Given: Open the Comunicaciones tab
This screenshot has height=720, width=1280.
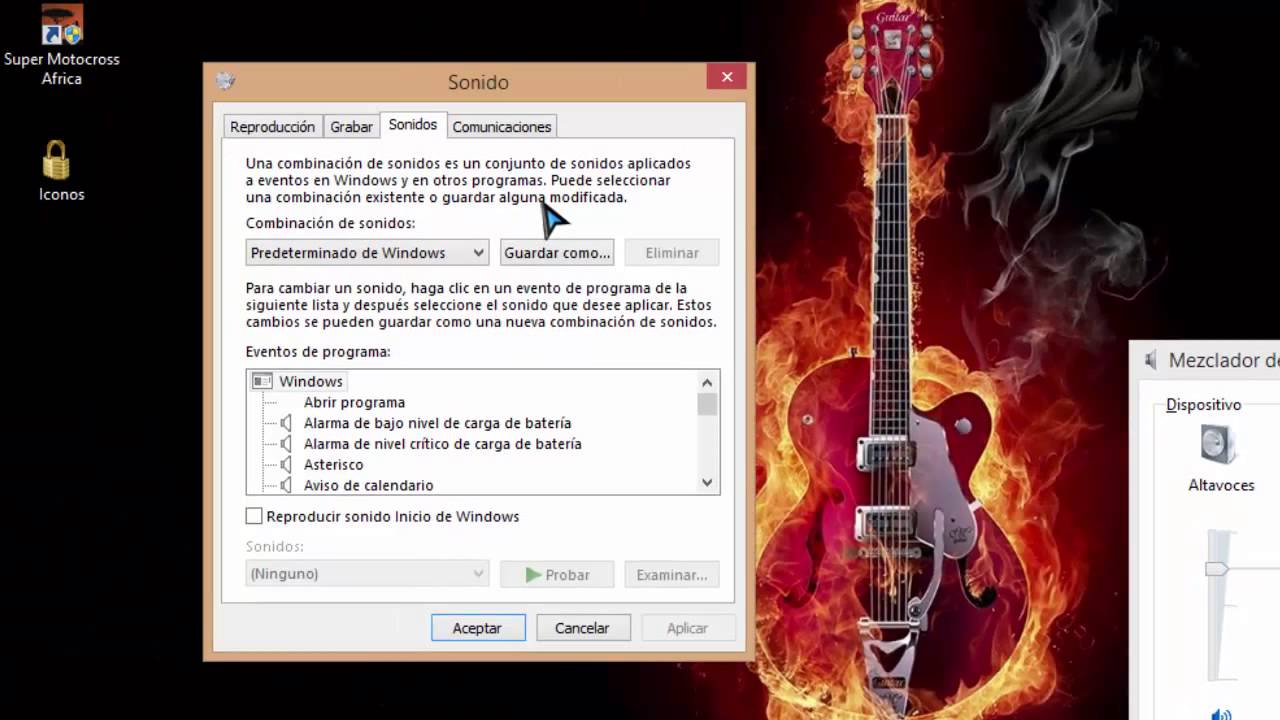Looking at the screenshot, I should click(x=502, y=127).
